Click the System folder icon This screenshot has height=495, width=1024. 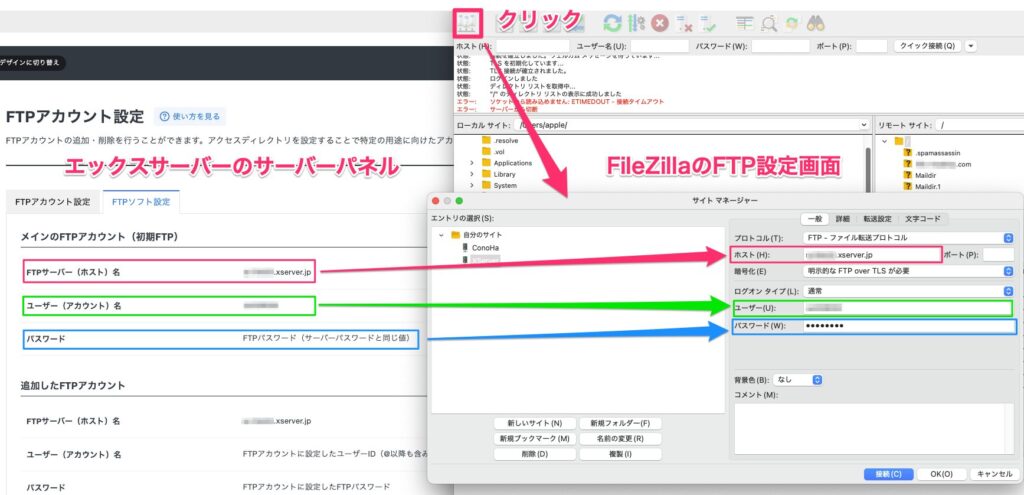pos(486,185)
